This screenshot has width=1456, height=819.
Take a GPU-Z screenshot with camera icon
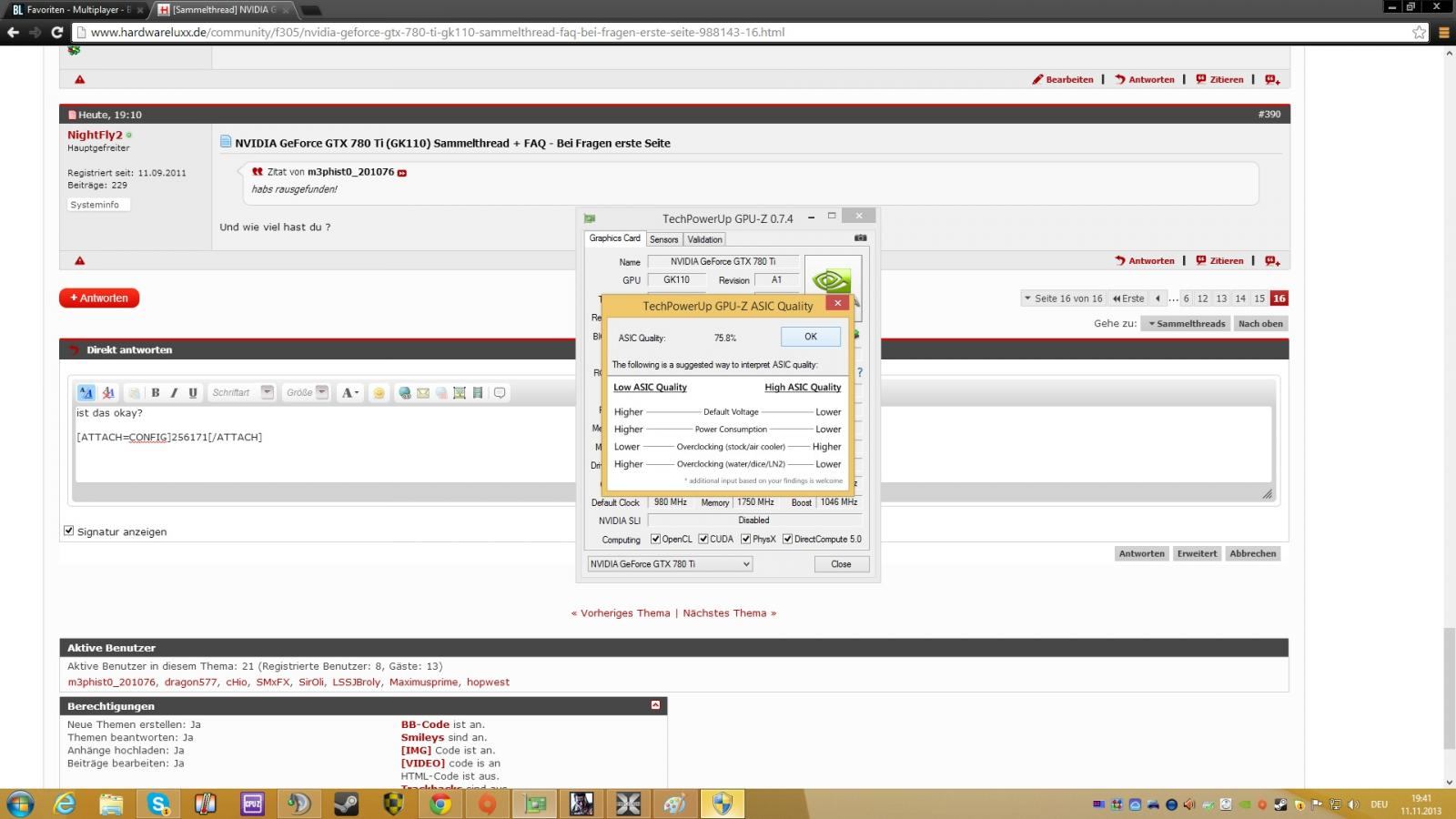coord(860,238)
